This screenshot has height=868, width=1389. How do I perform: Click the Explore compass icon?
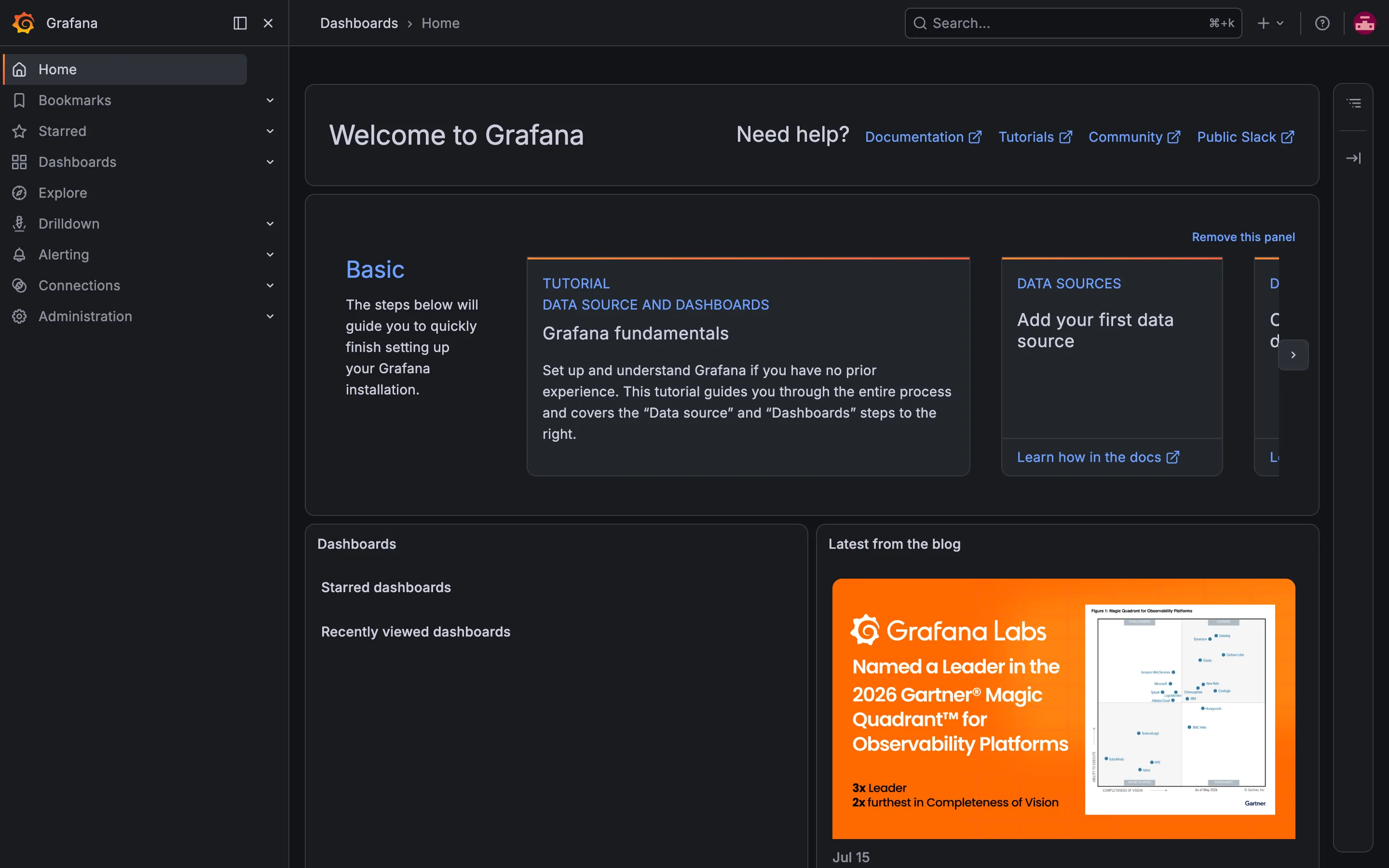tap(19, 193)
